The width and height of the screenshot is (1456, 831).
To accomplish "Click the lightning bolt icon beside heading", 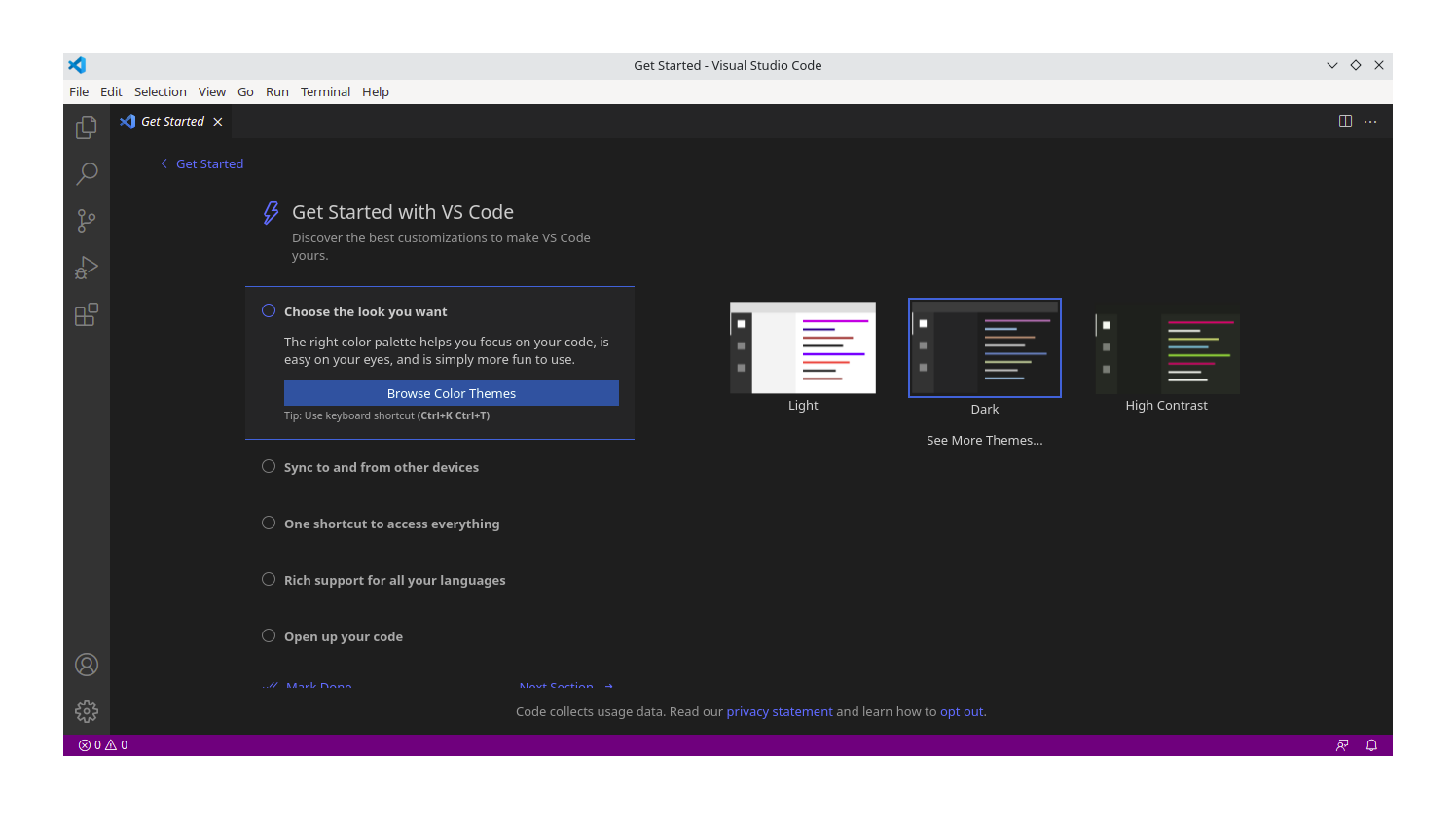I will 271,213.
